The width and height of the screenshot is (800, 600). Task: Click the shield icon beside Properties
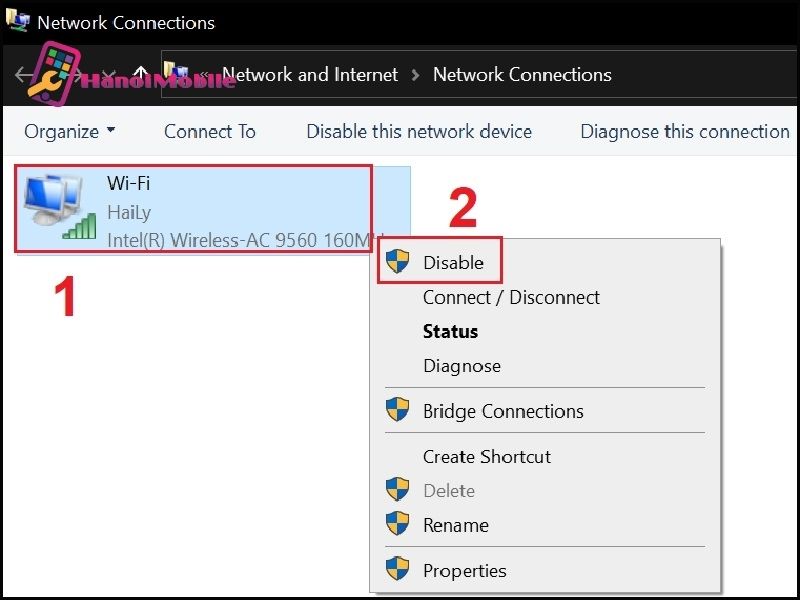pos(397,569)
